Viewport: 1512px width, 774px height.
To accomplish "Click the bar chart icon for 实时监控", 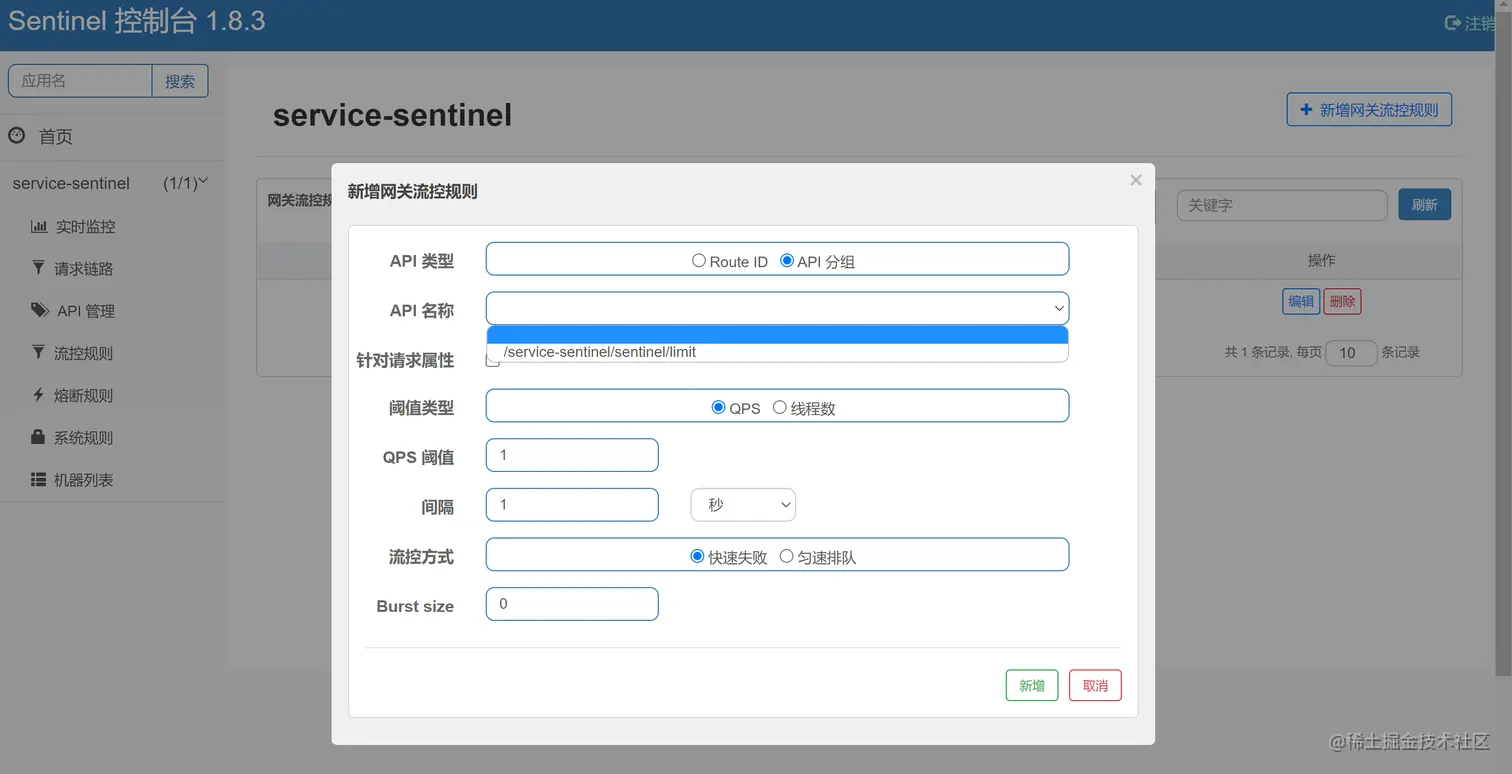I will tap(39, 226).
